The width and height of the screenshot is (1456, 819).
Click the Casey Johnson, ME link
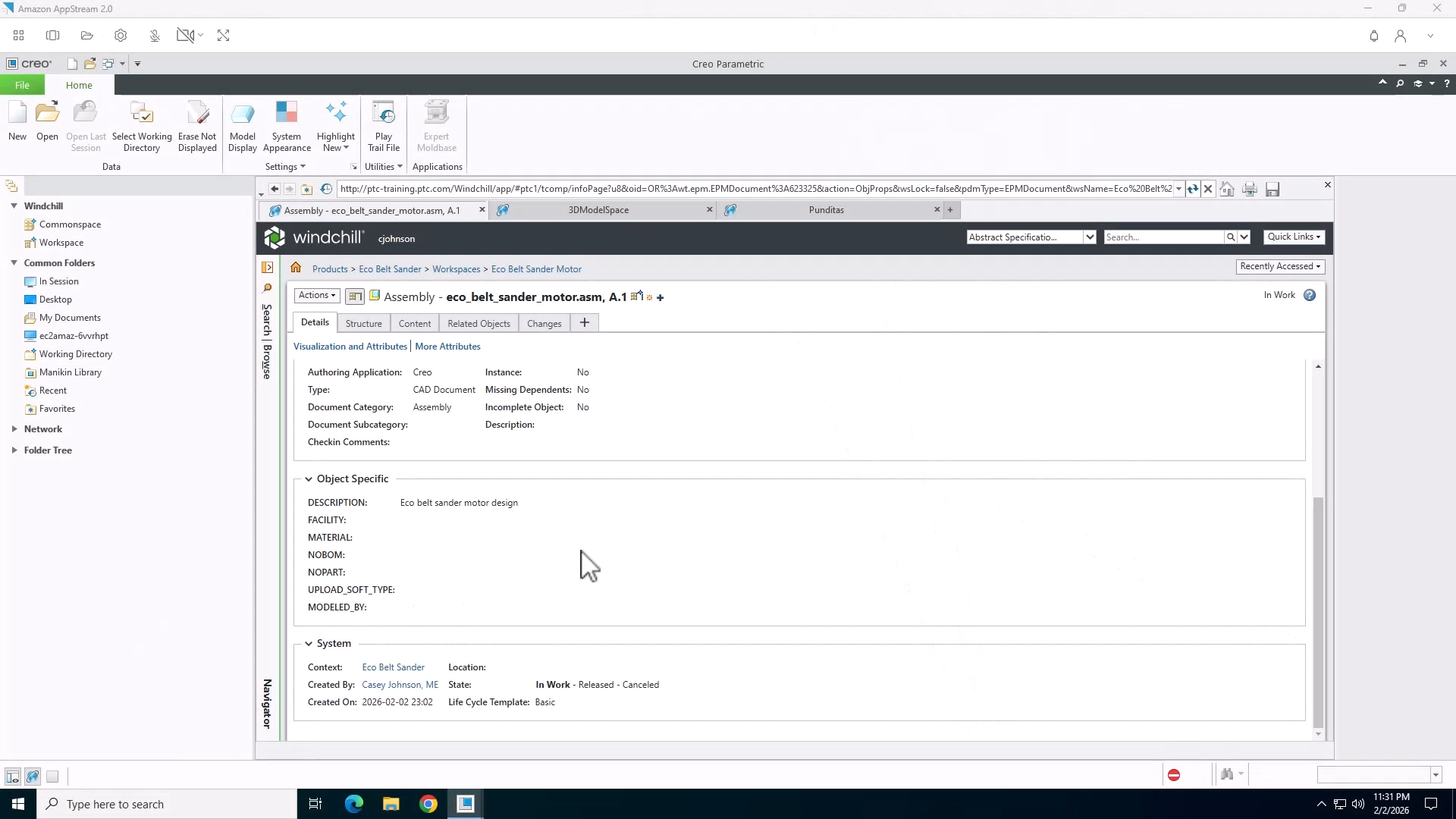(x=400, y=685)
